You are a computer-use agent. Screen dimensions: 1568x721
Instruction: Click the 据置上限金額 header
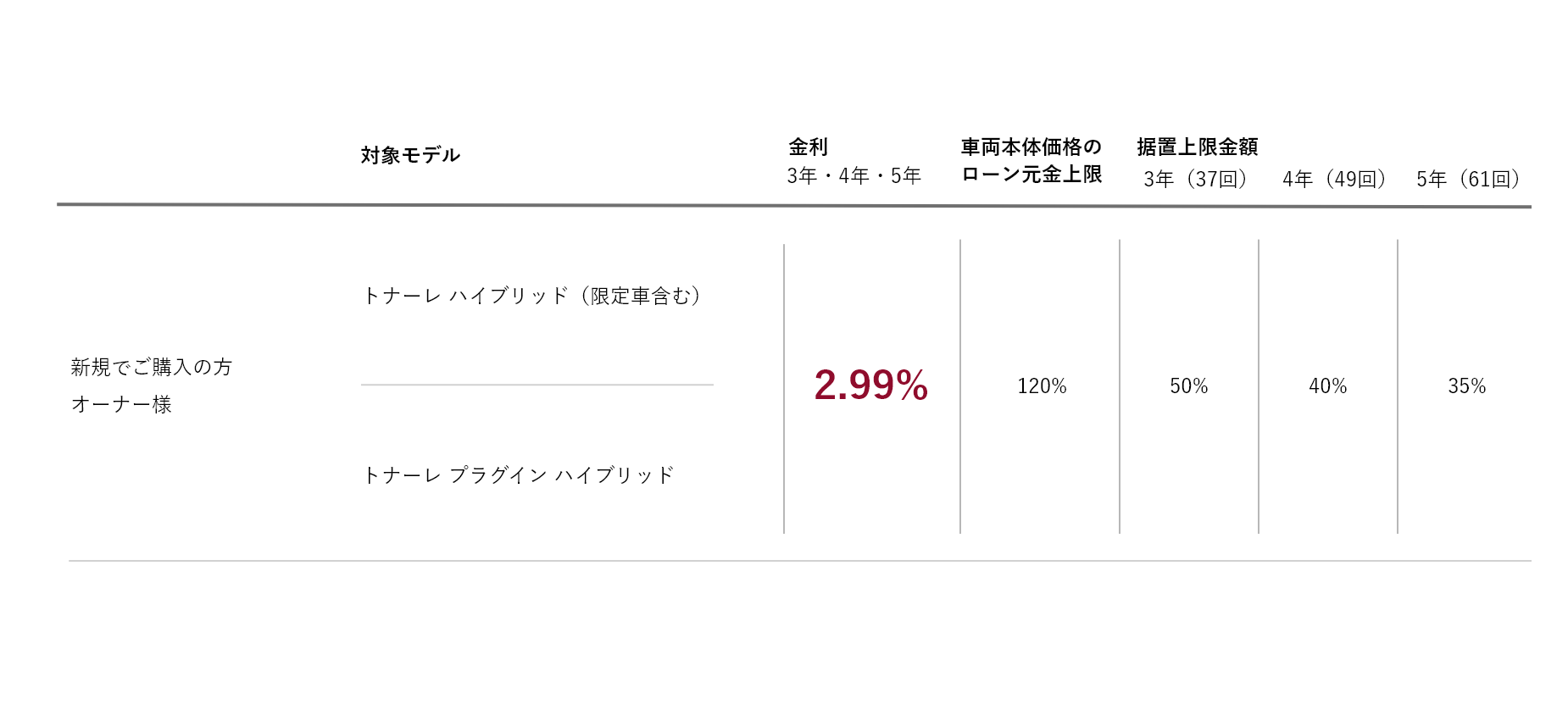coord(1197,147)
